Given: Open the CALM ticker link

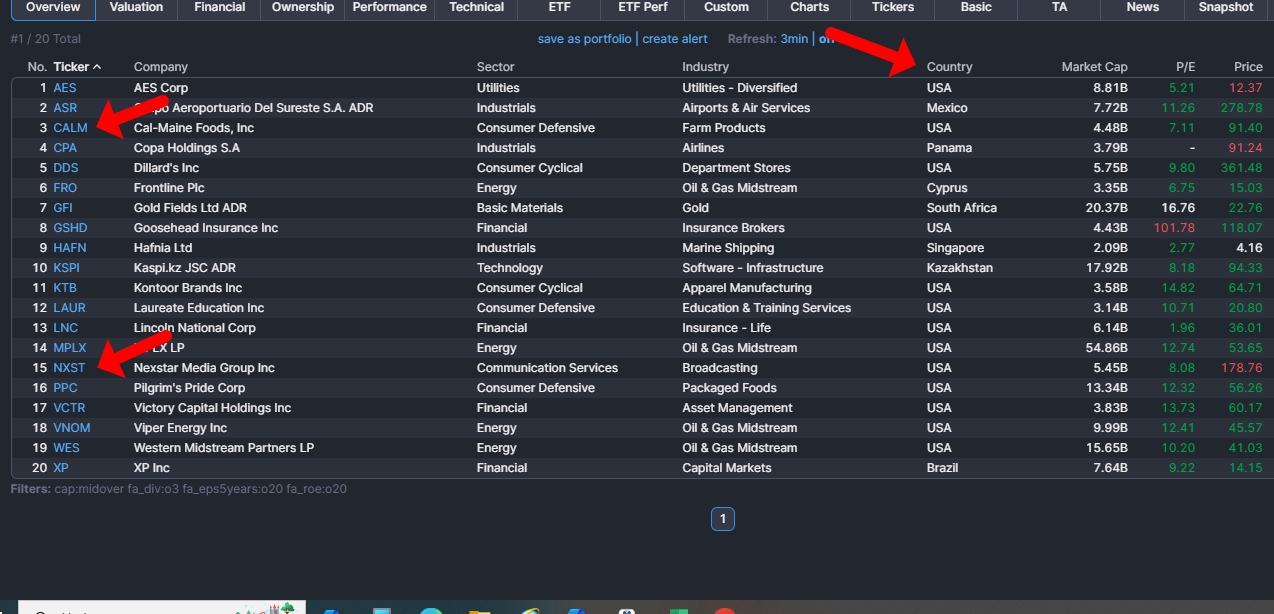Looking at the screenshot, I should [70, 128].
